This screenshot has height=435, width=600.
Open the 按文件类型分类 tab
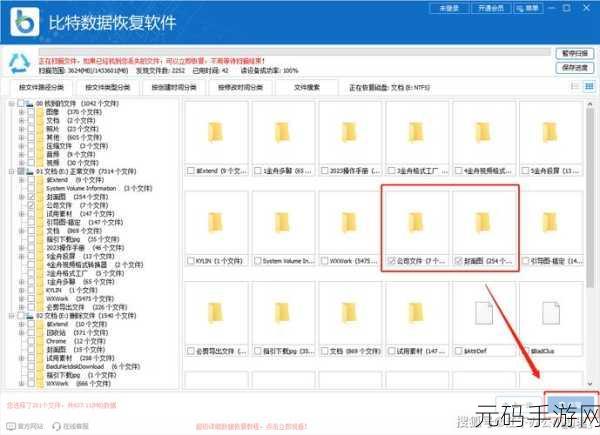108,88
